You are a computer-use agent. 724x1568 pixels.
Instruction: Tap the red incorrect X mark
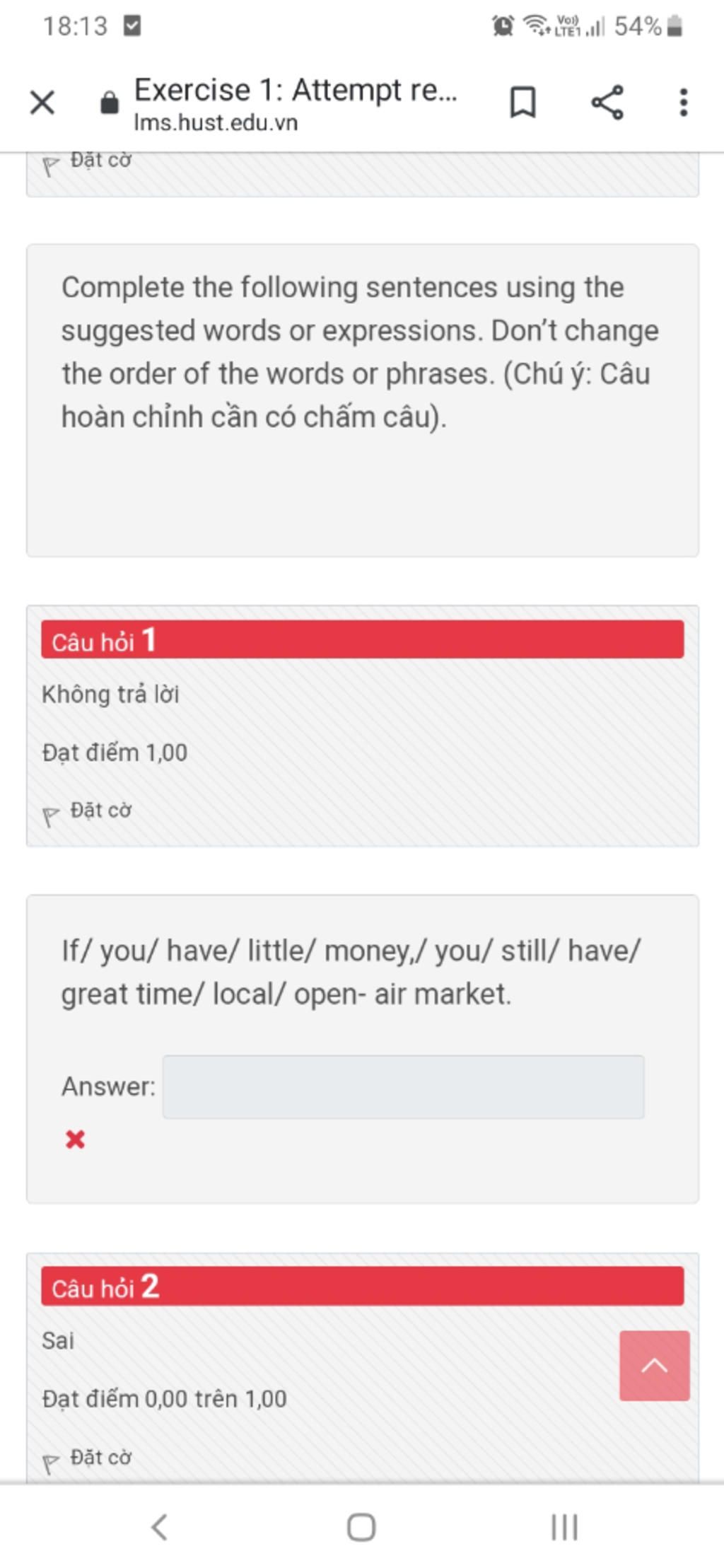coord(75,1139)
